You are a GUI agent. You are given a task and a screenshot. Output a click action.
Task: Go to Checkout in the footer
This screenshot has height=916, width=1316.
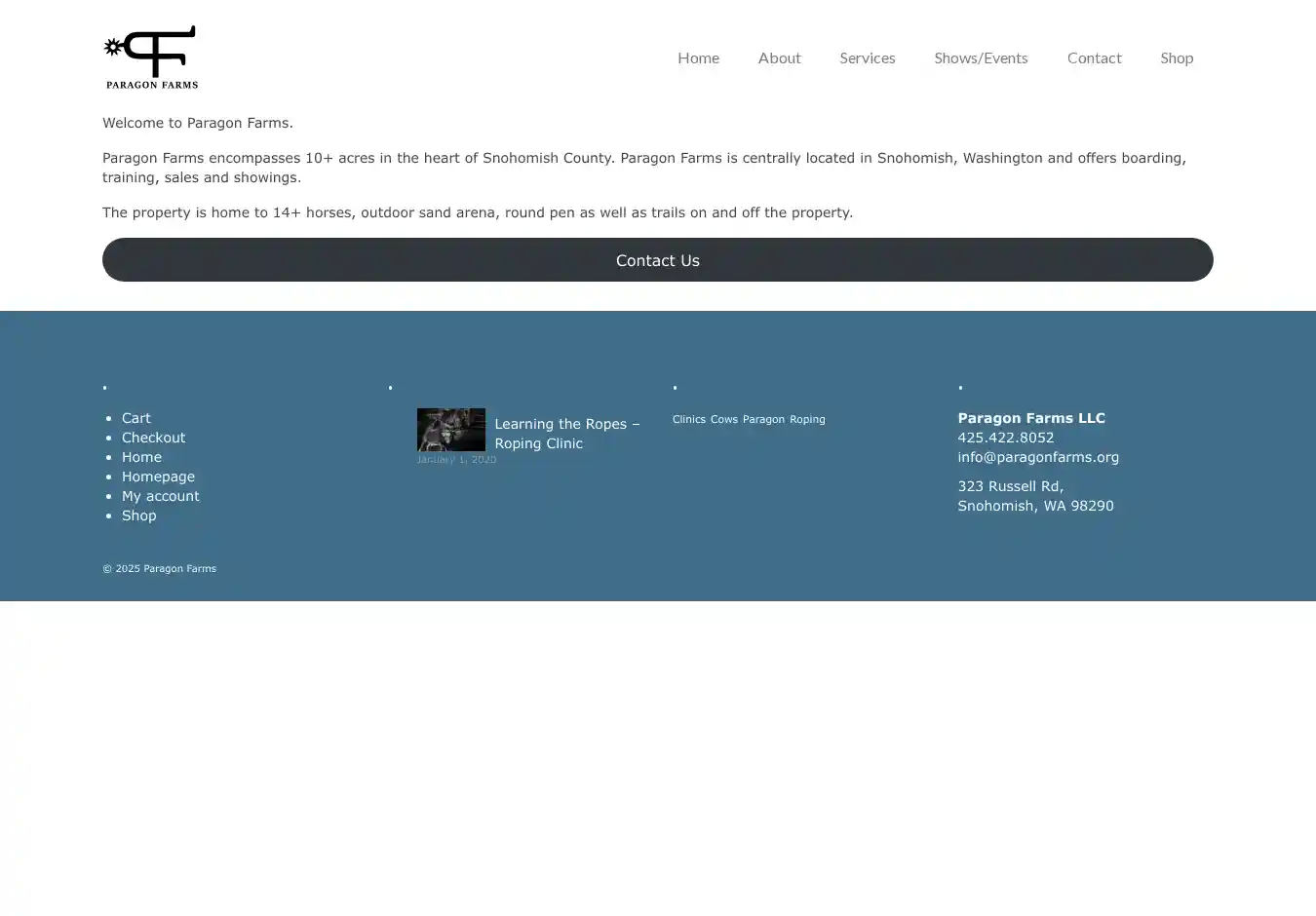153,438
